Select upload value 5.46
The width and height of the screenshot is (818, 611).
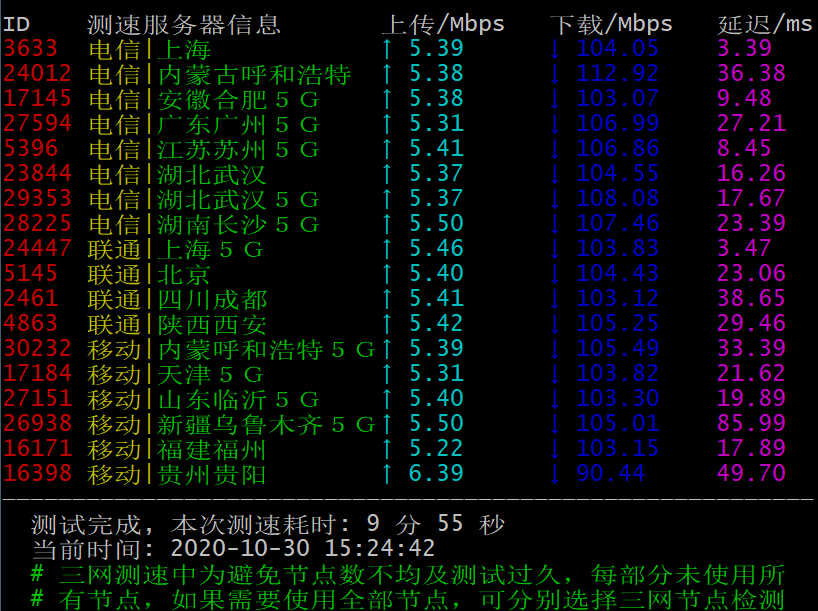point(436,248)
